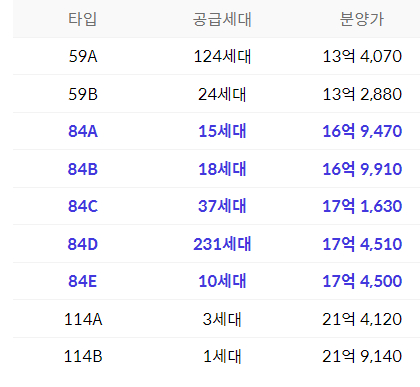420x387 pixels.
Task: Click the 3세대 supply cell
Action: pos(222,319)
